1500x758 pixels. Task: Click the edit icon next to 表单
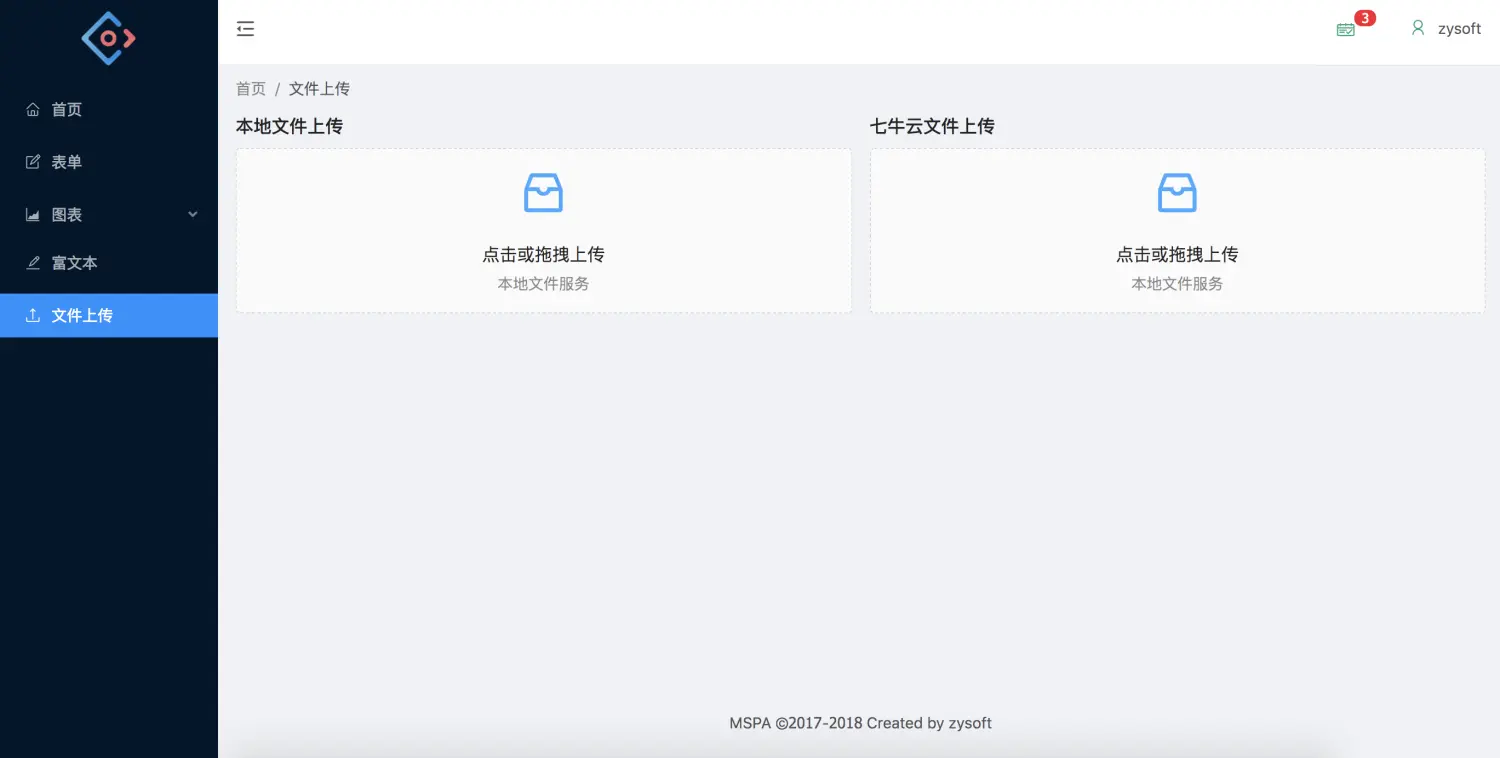tap(33, 162)
